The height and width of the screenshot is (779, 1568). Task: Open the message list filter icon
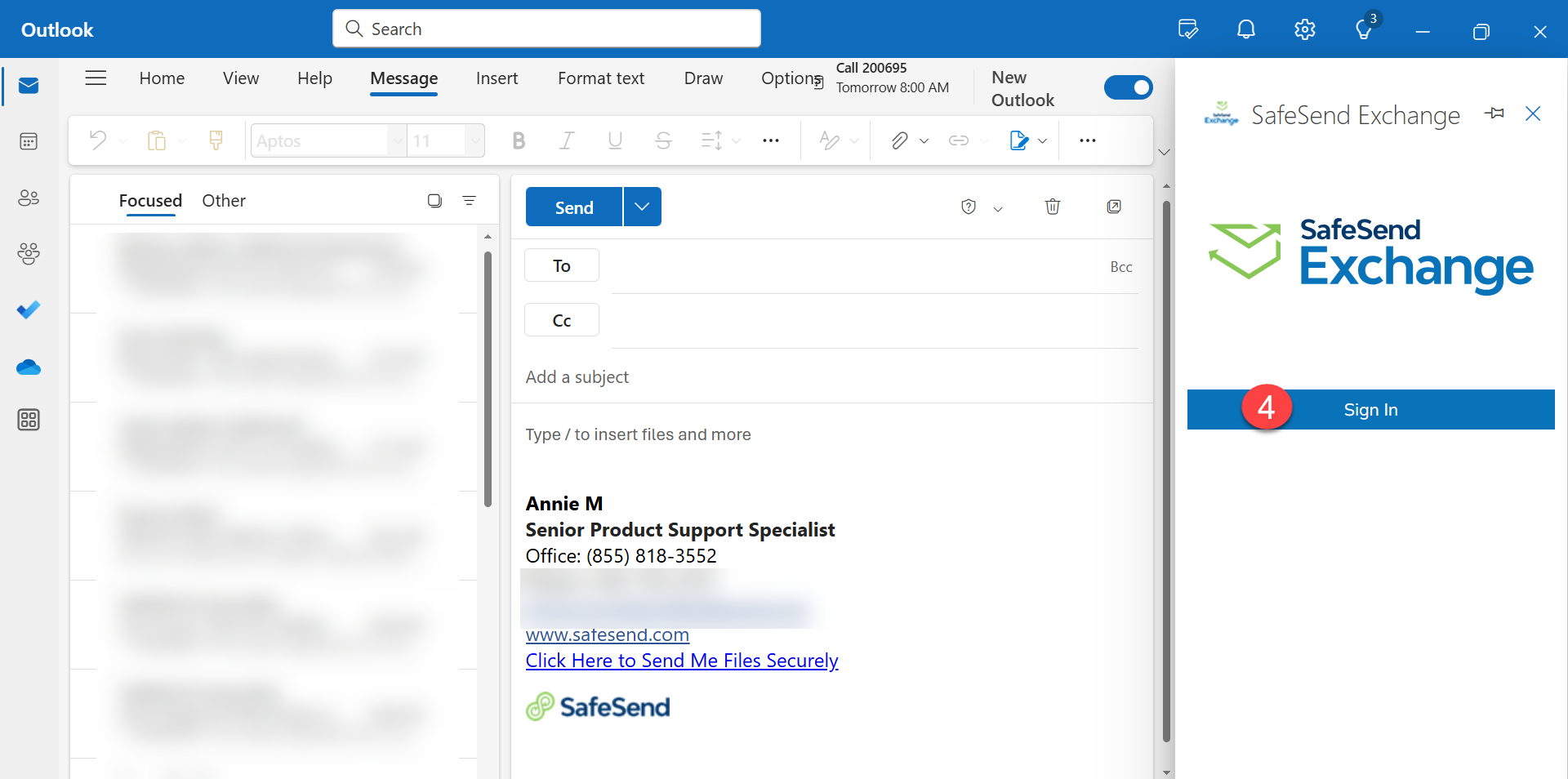coord(469,200)
